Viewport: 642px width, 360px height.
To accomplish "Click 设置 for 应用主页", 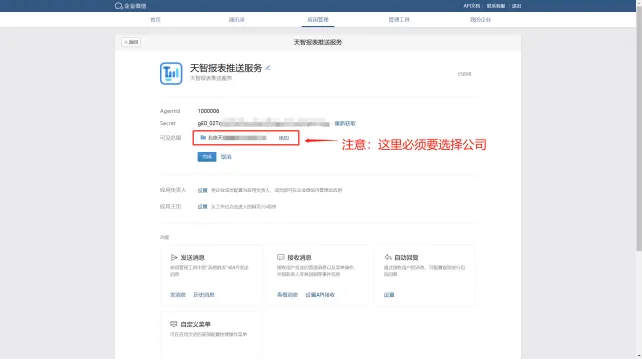I will point(202,207).
